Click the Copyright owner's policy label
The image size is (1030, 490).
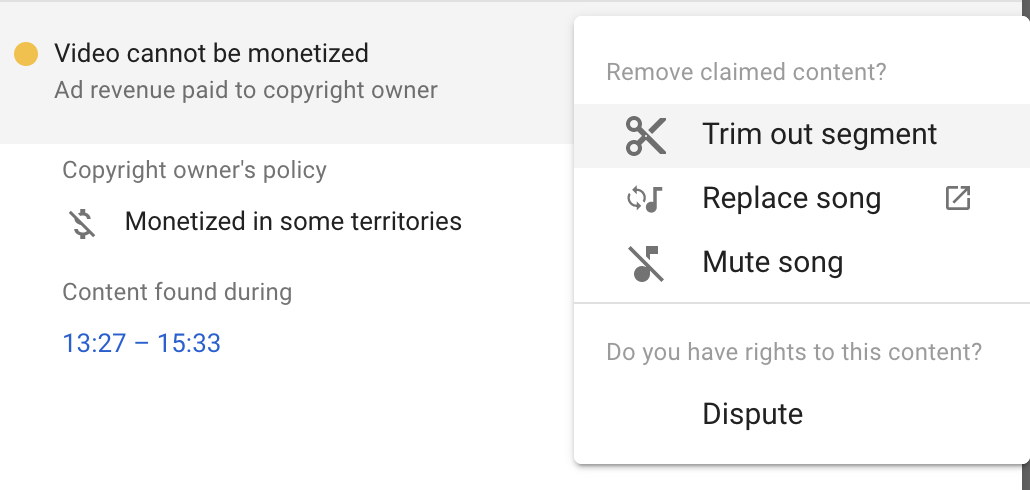point(194,170)
